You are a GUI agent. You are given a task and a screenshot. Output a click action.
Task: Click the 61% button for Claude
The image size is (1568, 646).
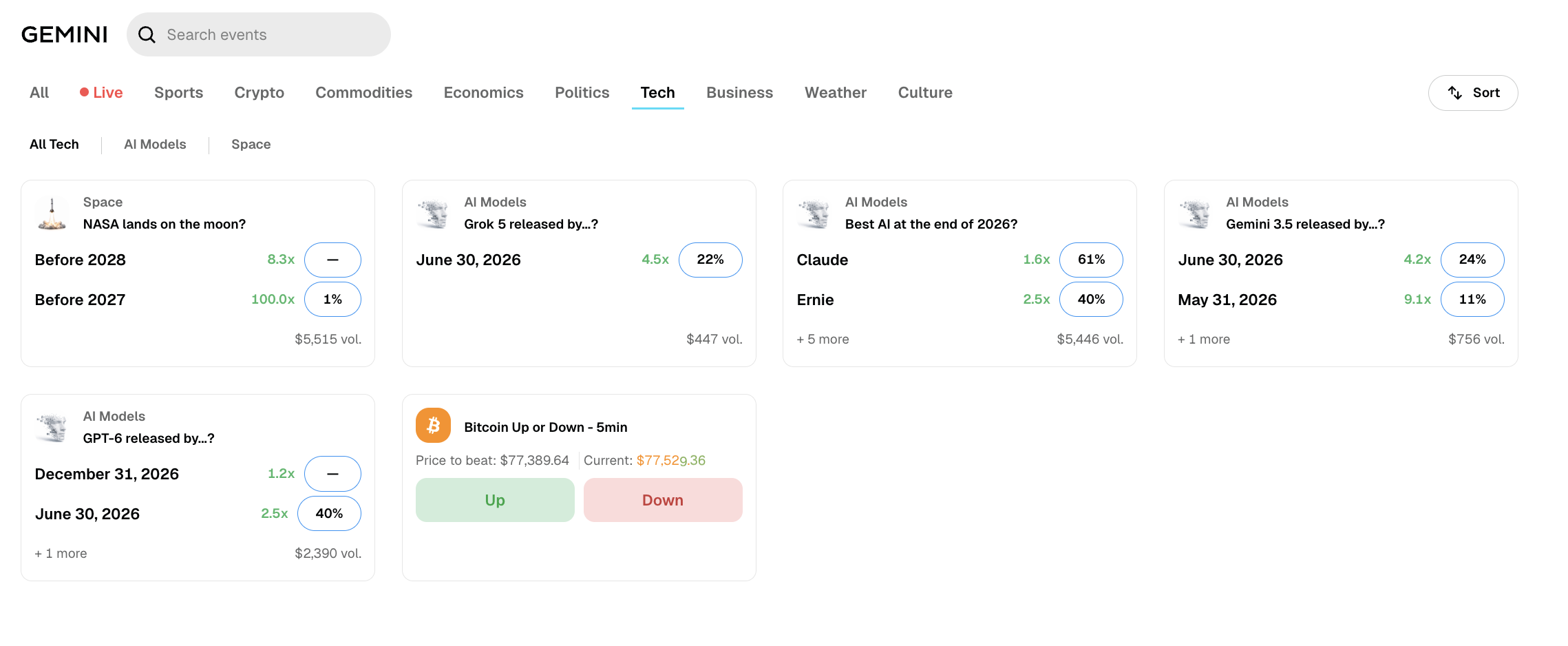1091,260
